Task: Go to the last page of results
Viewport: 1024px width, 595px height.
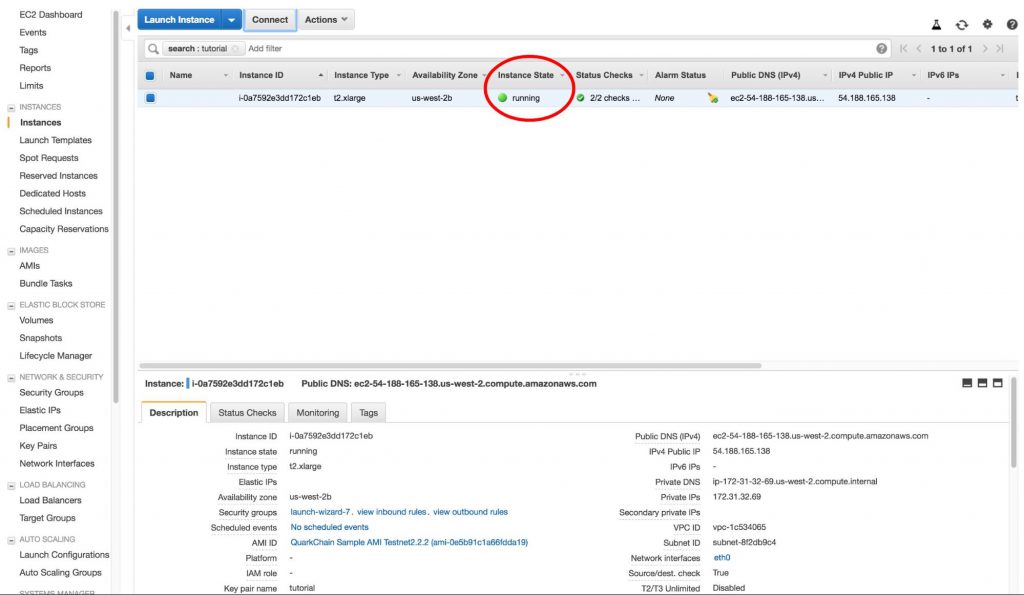Action: pos(1000,48)
